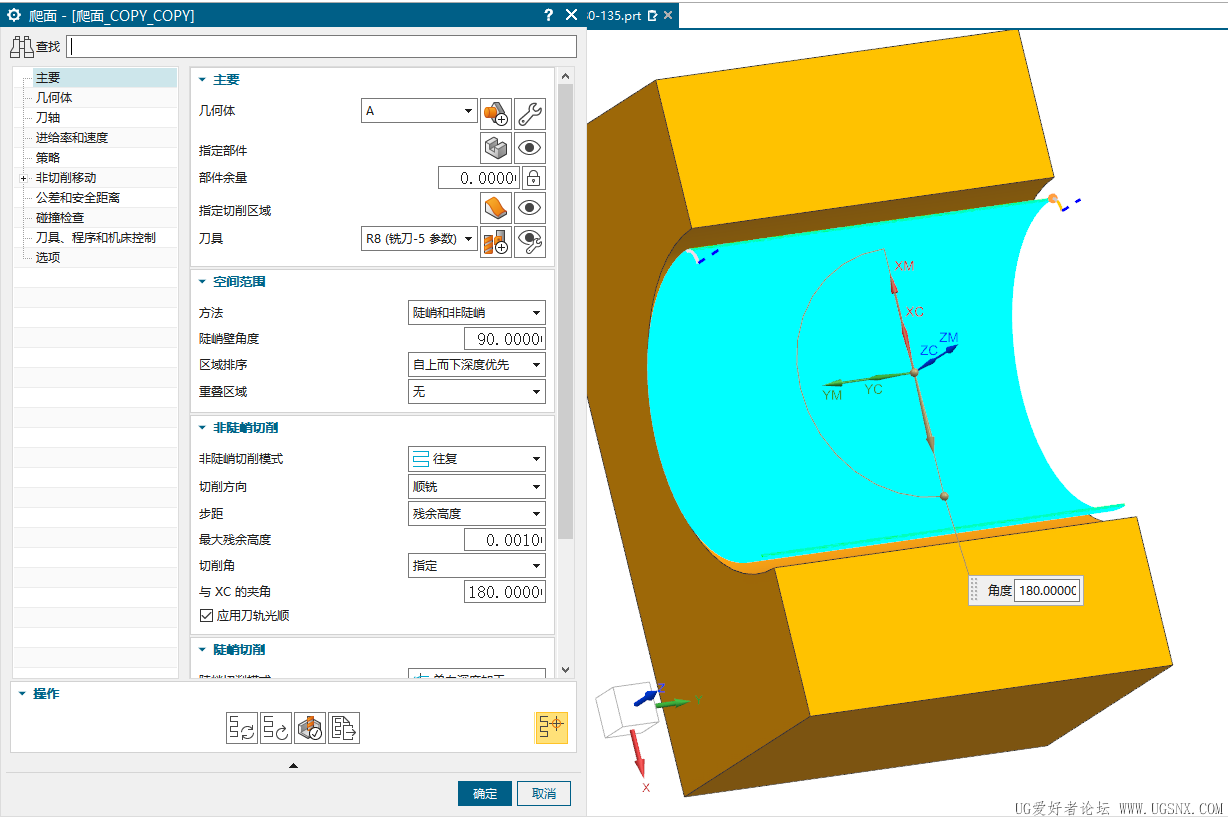The width and height of the screenshot is (1228, 821).
Task: Select 策略 in the left tree
Action: click(x=48, y=158)
